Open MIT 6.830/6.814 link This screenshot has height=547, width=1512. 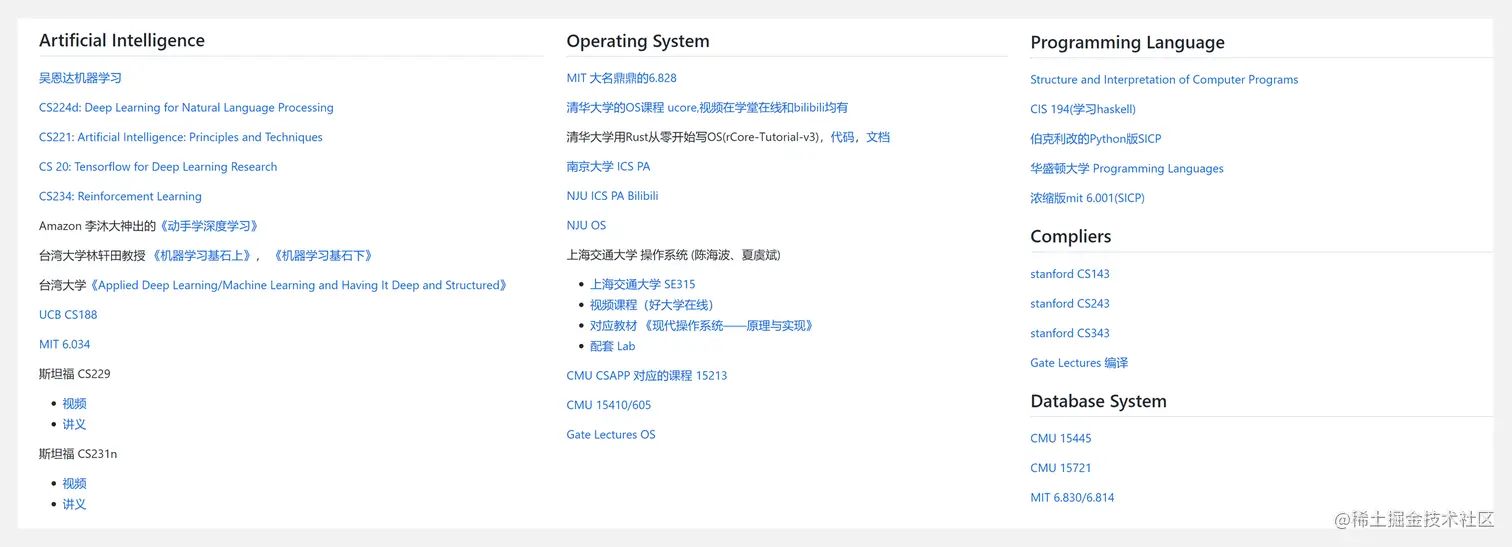click(1072, 498)
